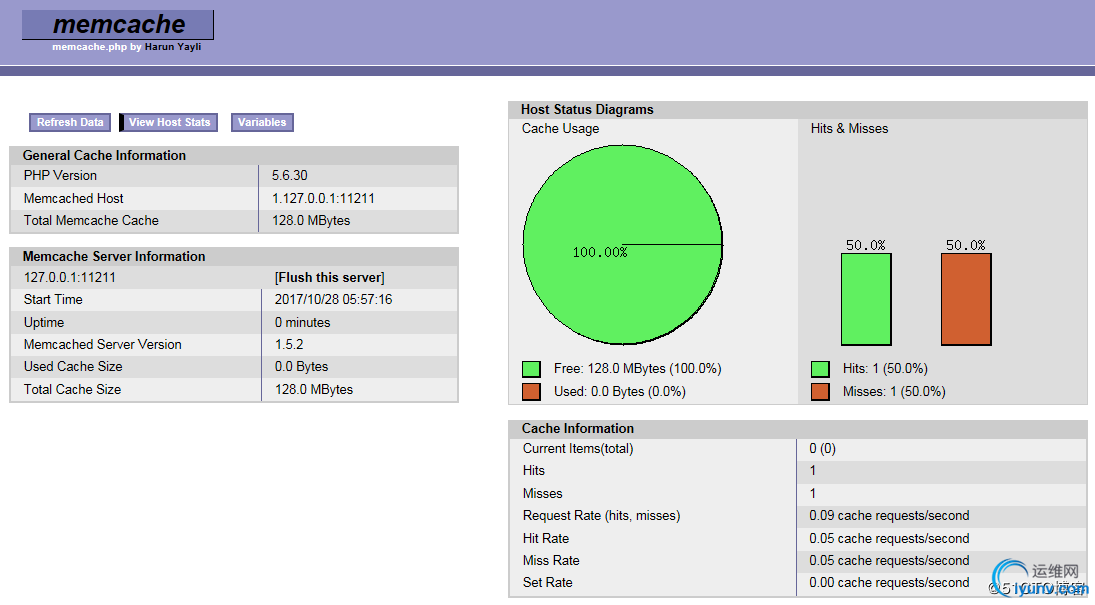The image size is (1095, 605).
Task: Click the 50.0% label above green bar
Action: 866,245
